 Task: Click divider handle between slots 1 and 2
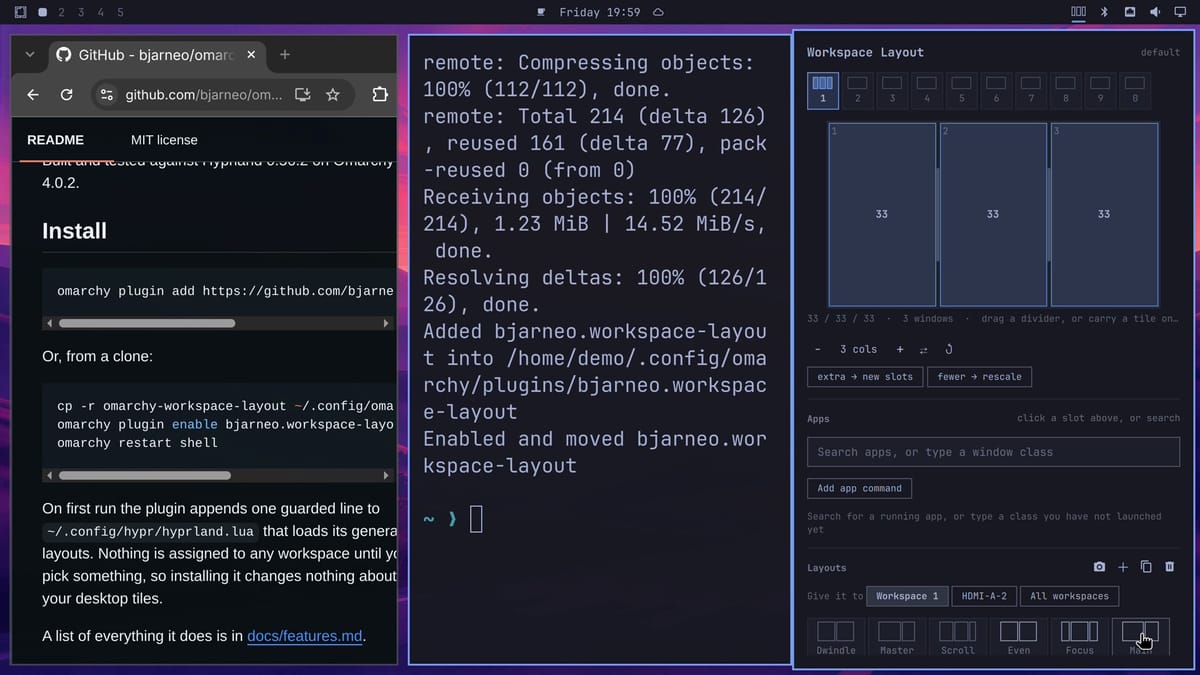938,214
